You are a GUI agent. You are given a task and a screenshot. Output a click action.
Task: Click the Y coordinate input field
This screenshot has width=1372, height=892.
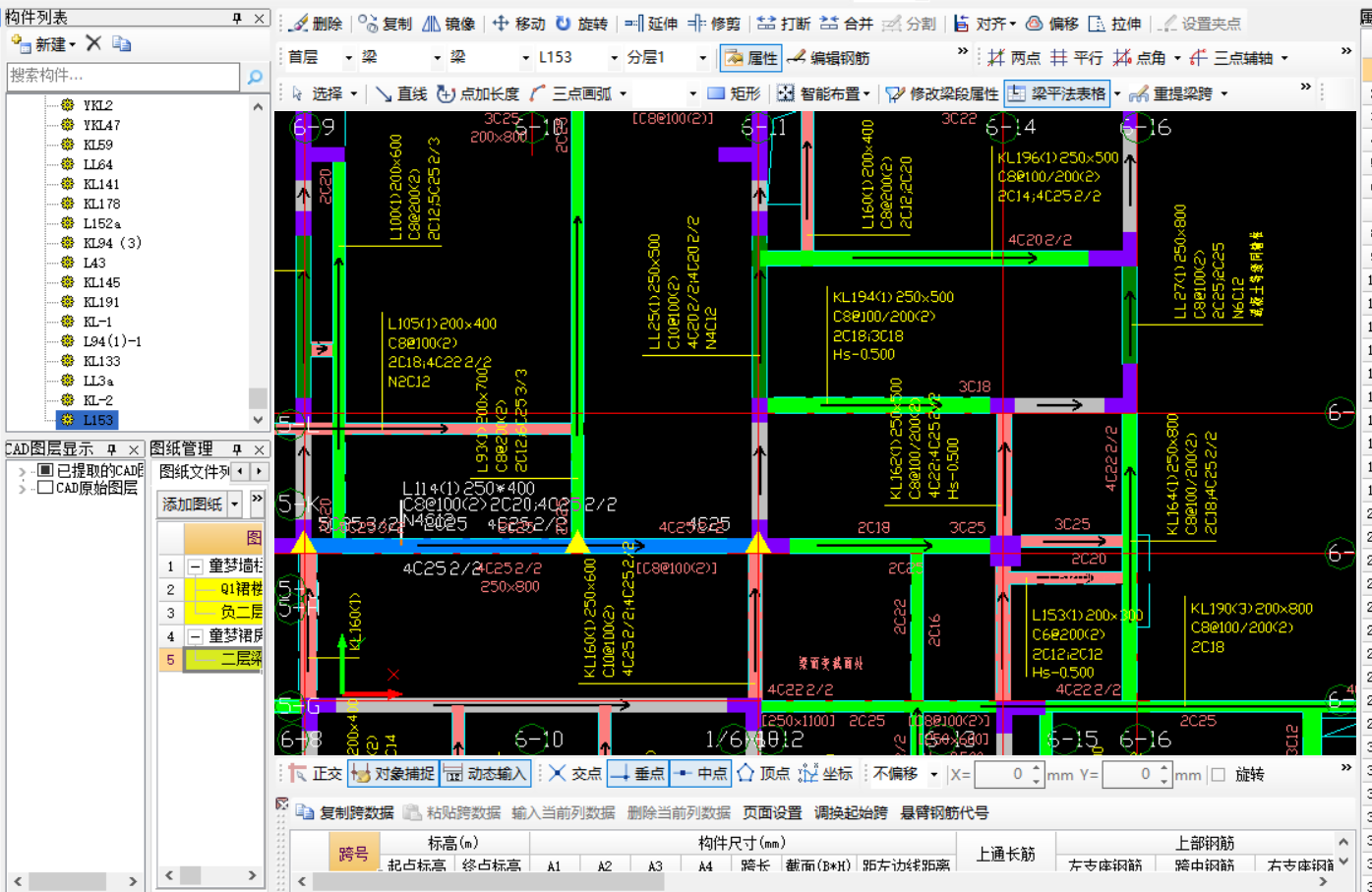[1136, 775]
